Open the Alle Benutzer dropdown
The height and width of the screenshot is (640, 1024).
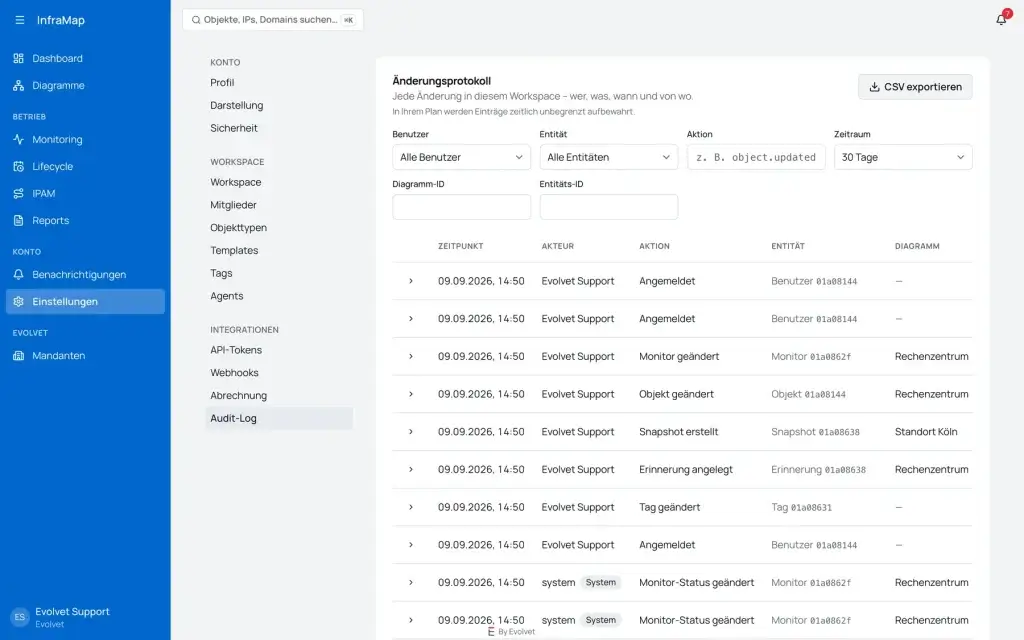click(461, 157)
